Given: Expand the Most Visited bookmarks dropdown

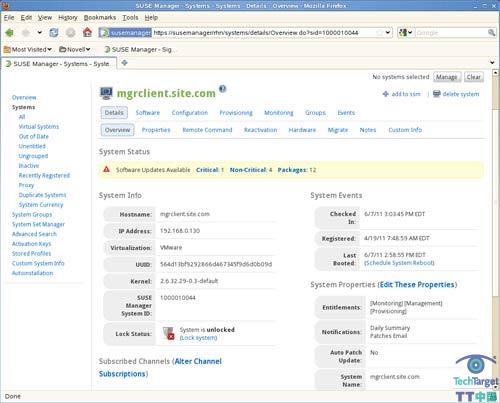Looking at the screenshot, I should point(28,49).
